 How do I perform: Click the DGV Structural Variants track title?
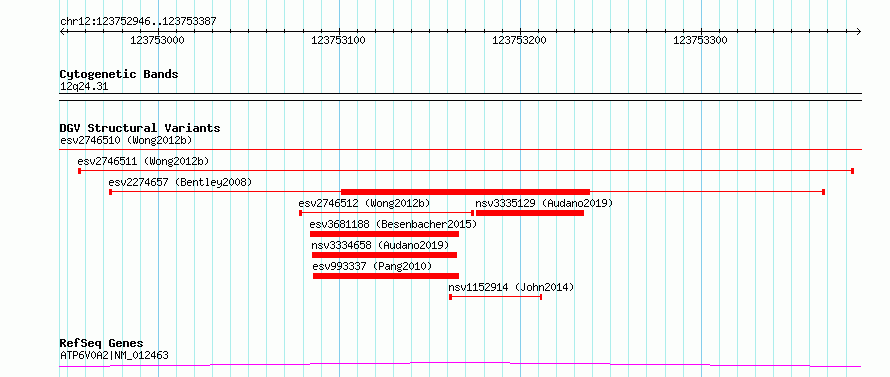(140, 128)
